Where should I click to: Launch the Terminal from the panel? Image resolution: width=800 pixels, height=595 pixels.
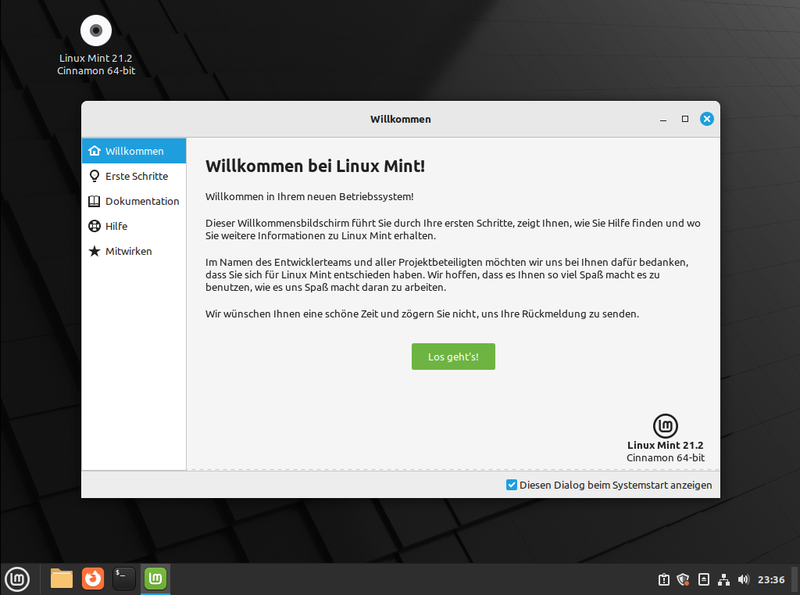pos(124,579)
